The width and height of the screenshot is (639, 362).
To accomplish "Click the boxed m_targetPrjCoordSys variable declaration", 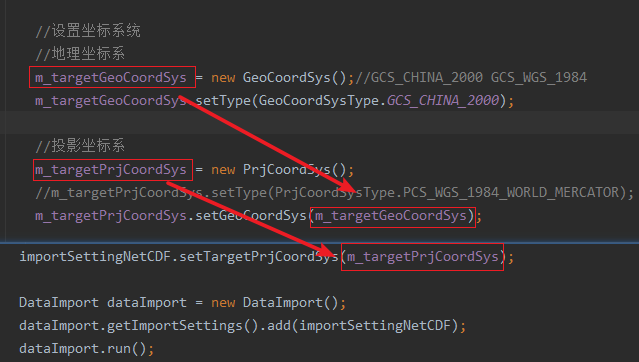I will tap(111, 170).
